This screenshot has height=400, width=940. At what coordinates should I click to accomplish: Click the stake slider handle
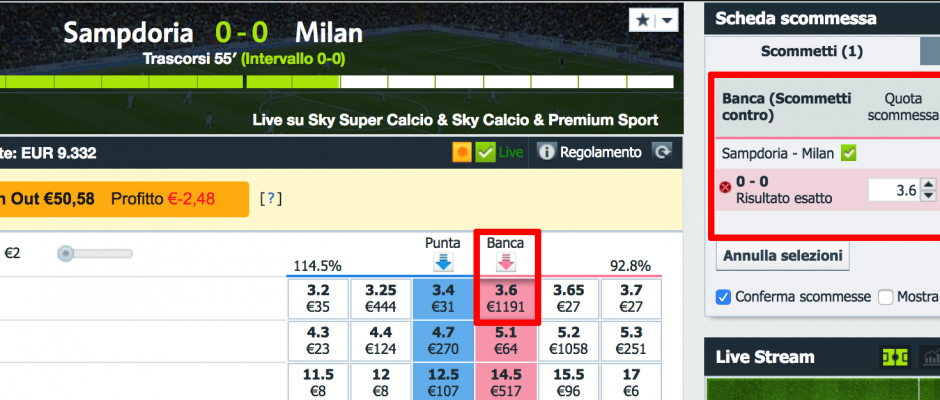click(x=67, y=254)
